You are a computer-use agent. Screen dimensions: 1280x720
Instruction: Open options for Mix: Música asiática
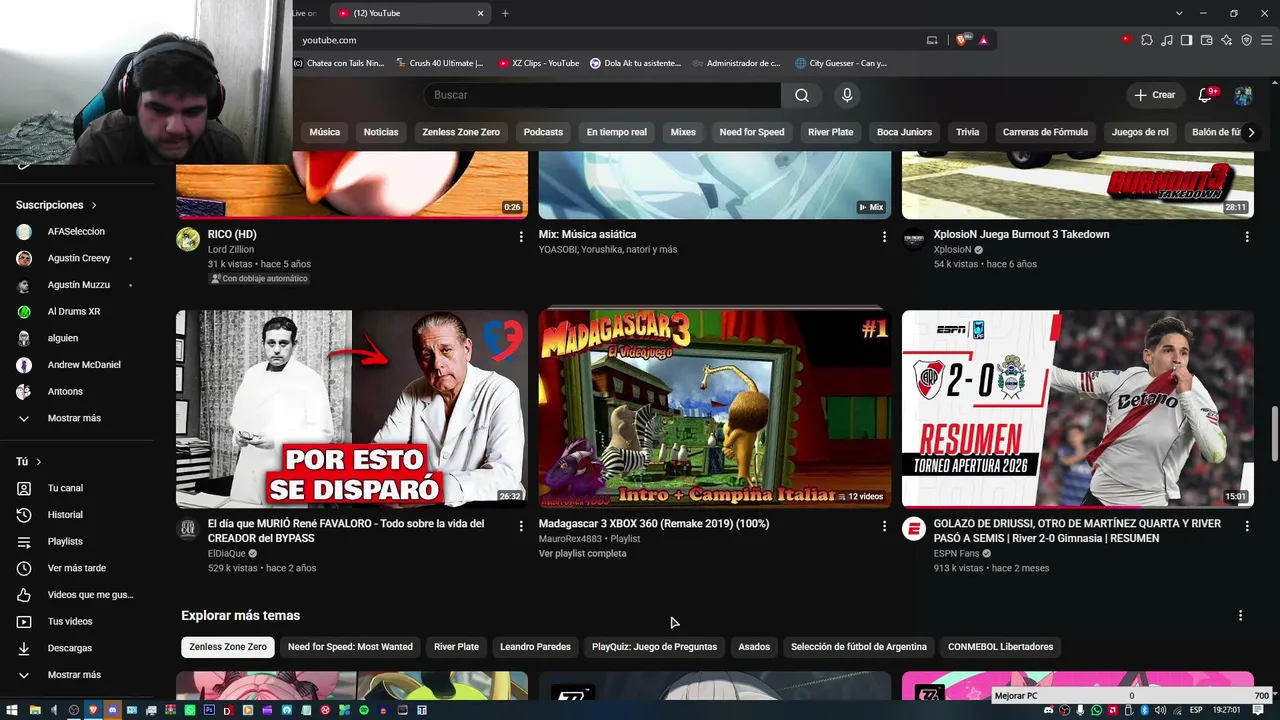point(884,237)
